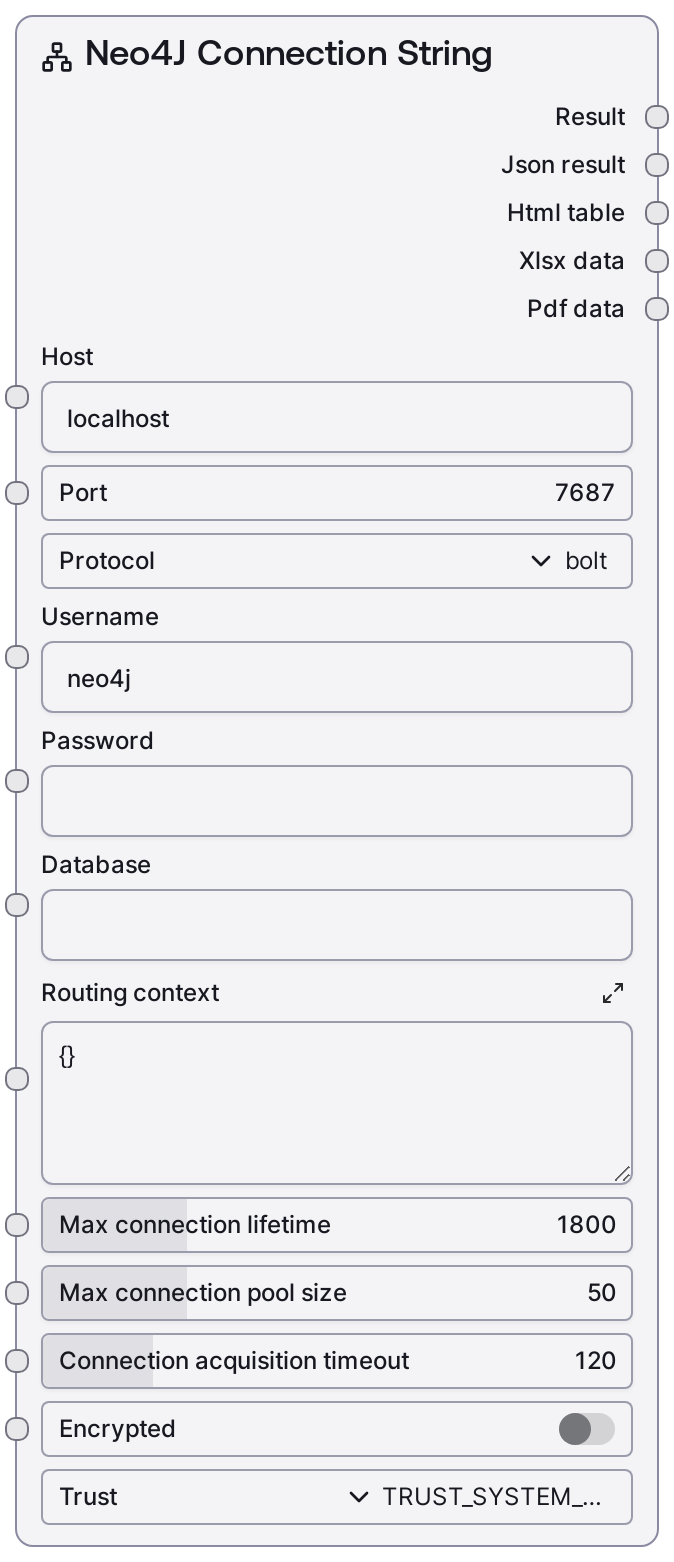This screenshot has height=1562, width=674.
Task: Click the Json result output socket
Action: 657,165
